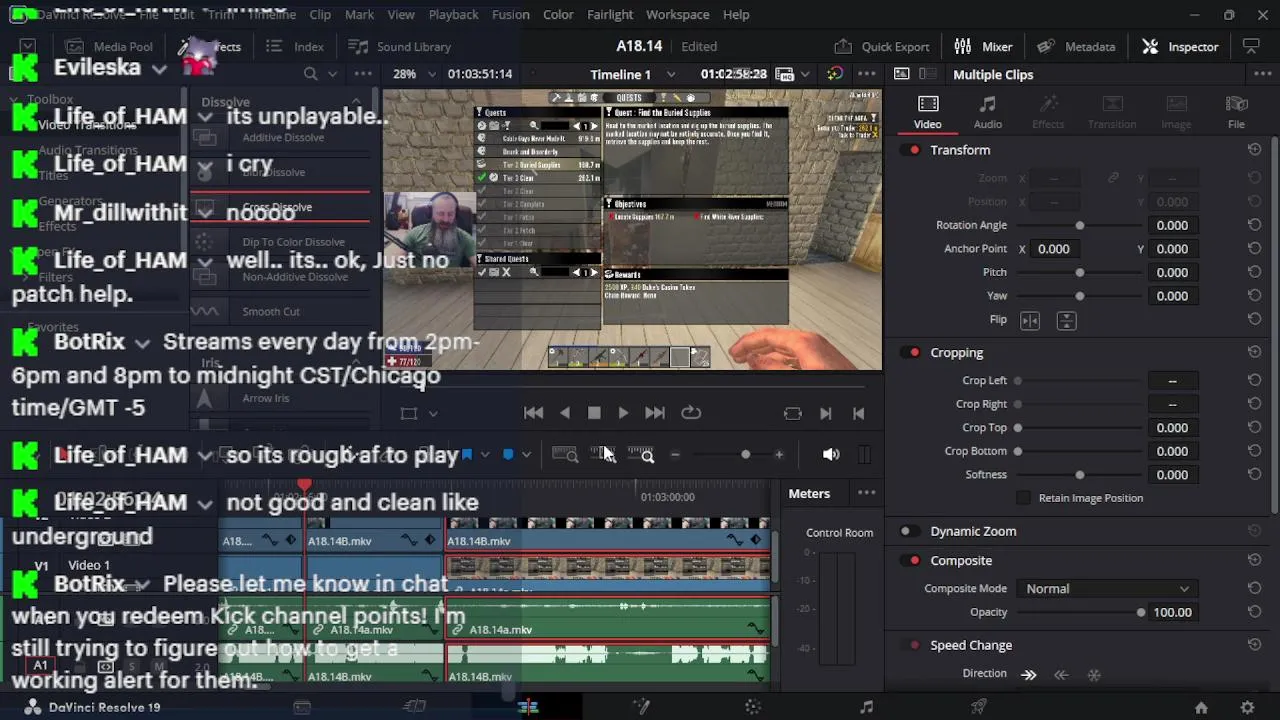The height and width of the screenshot is (720, 1280).
Task: Jump to last frame transport button
Action: 655,413
